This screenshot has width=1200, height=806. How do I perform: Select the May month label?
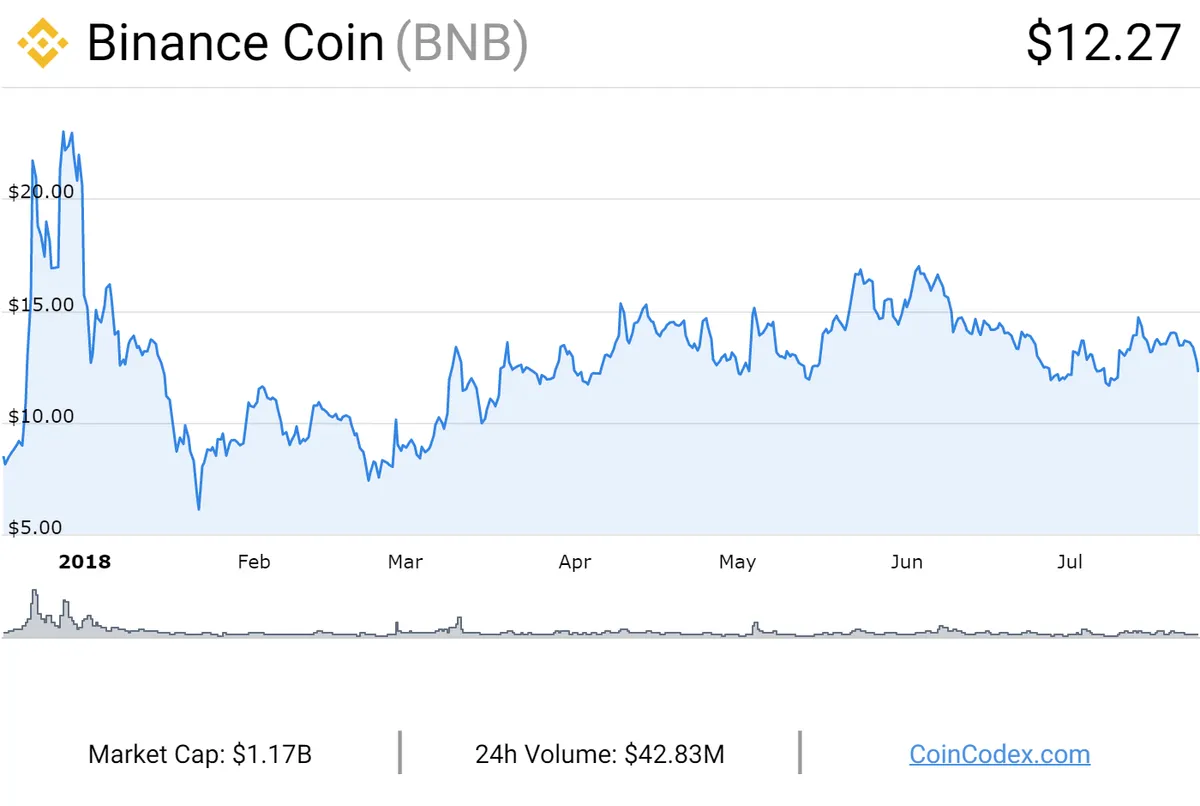coord(737,562)
